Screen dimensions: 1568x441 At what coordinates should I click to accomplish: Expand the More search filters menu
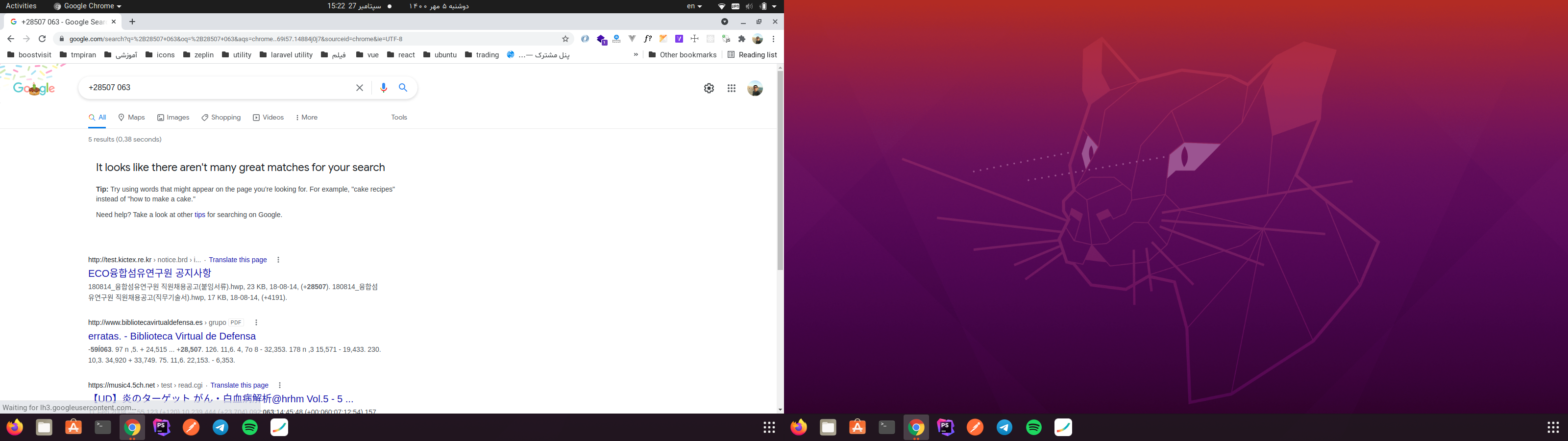tap(306, 118)
